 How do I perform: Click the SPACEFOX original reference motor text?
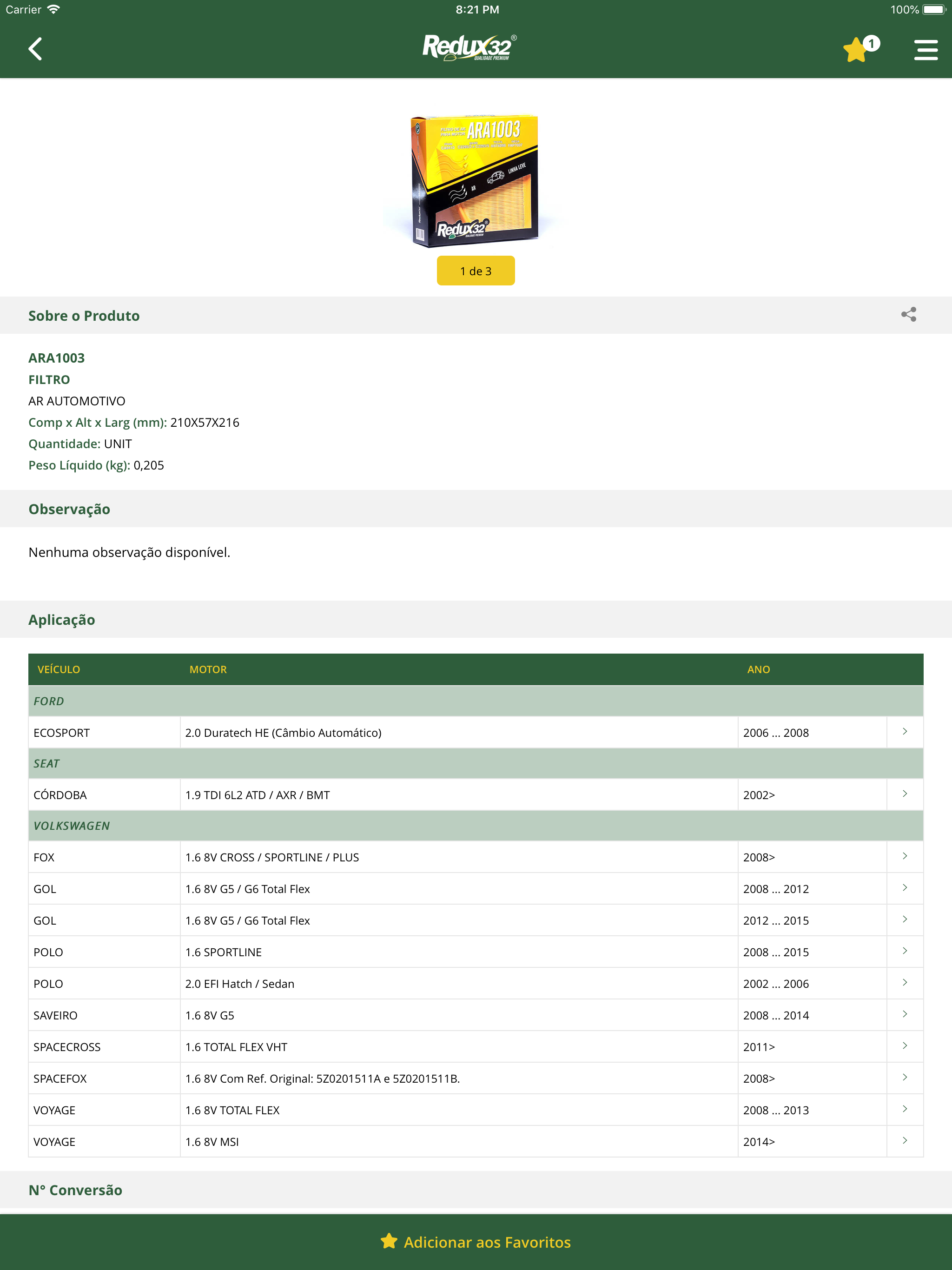(322, 1078)
